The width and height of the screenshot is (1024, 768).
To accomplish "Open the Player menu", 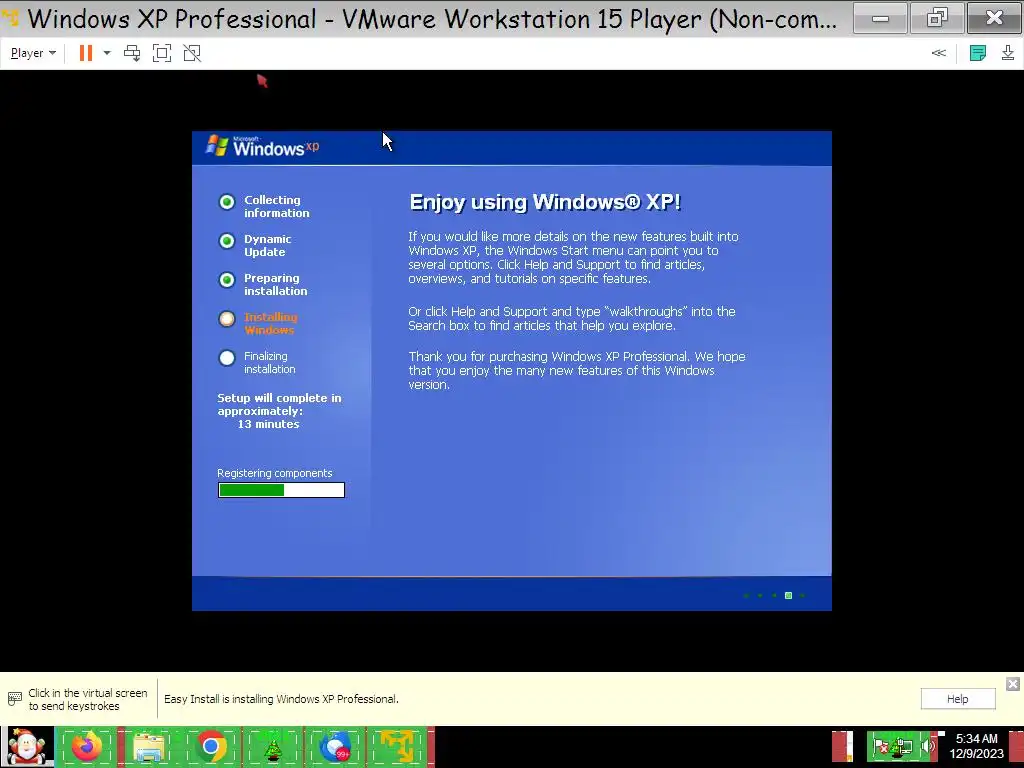I will pyautogui.click(x=33, y=53).
